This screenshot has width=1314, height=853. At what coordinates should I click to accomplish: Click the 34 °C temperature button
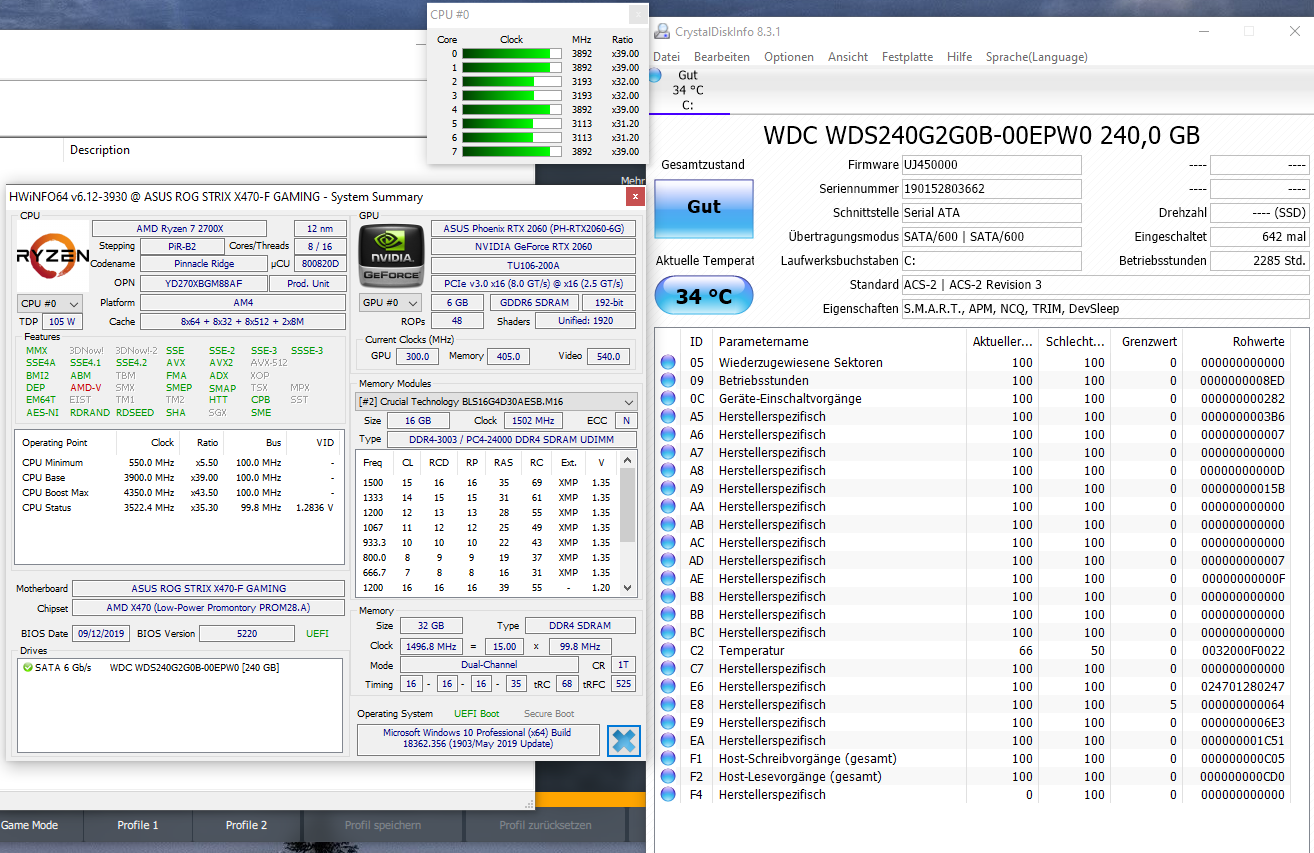703,296
